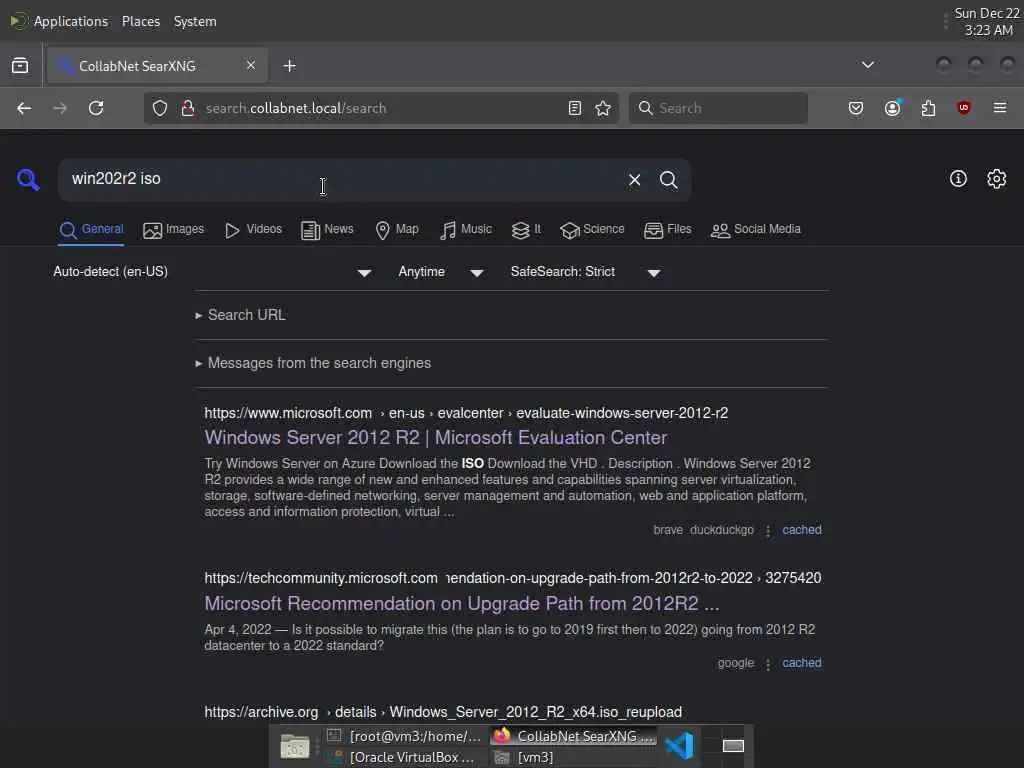Screen dimensions: 1024x768
Task: Close the CollabNet SearXNG tab
Action: [x=251, y=65]
